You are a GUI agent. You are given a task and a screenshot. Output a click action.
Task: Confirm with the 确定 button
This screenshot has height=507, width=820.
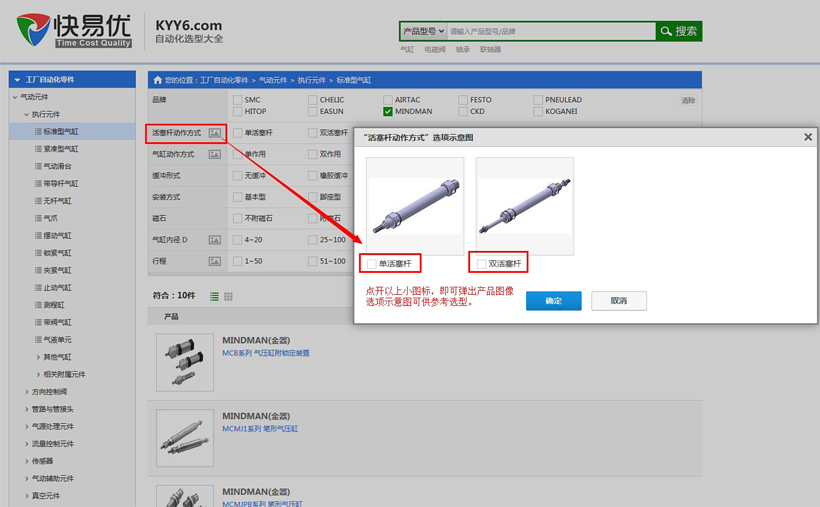553,301
